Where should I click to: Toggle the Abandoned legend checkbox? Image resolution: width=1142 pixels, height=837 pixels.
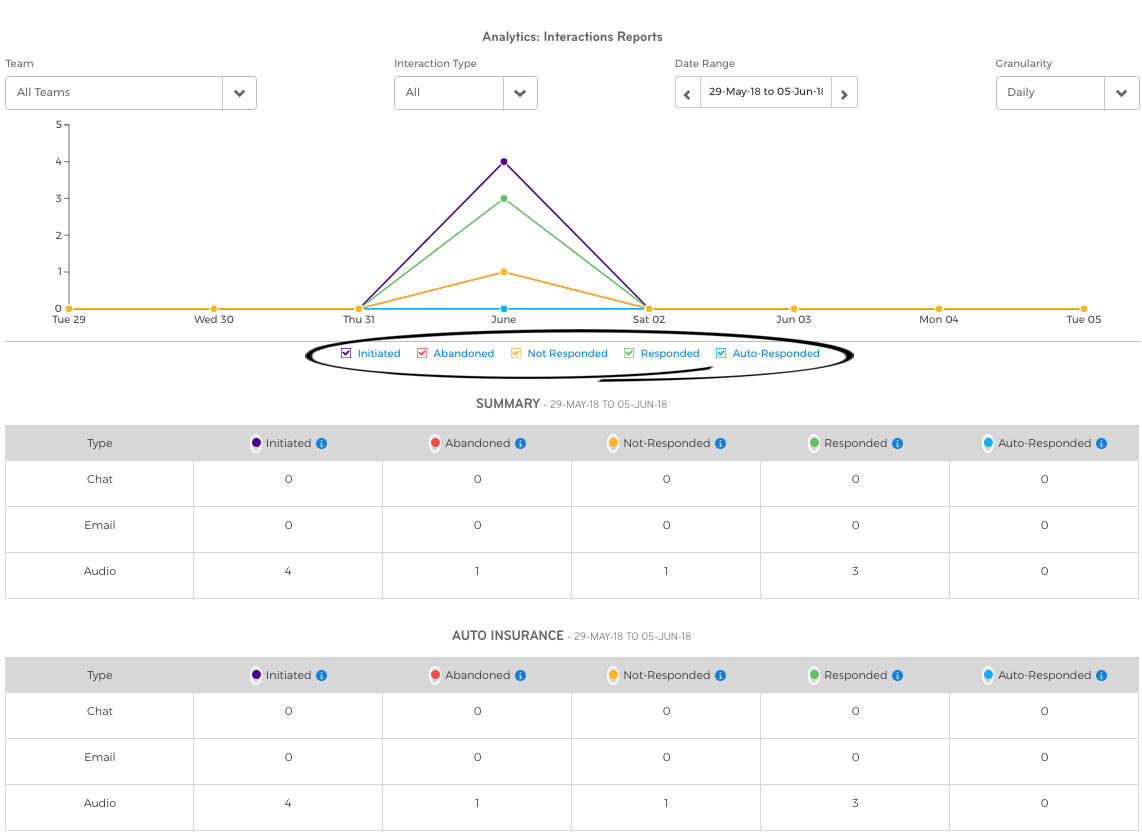click(422, 353)
